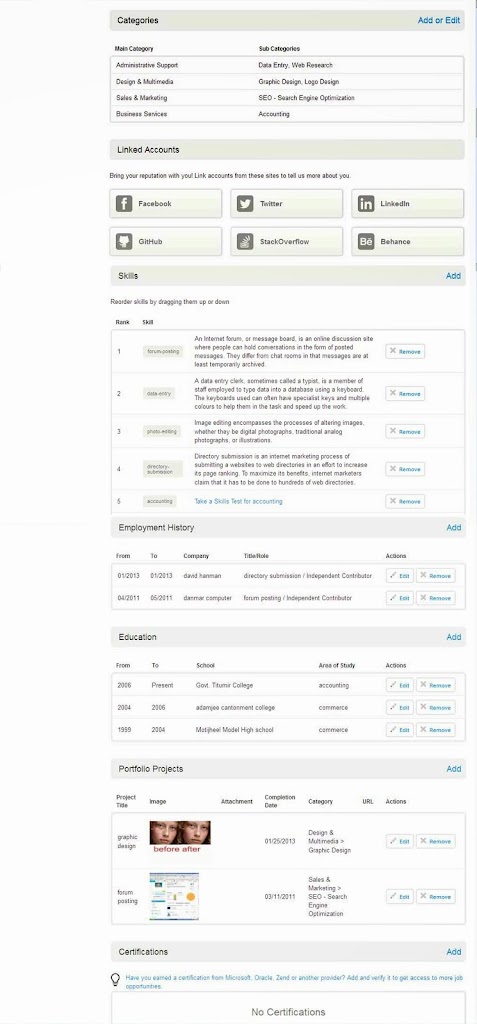Open Add or Edit for Categories
The image size is (477, 1024).
click(x=439, y=20)
